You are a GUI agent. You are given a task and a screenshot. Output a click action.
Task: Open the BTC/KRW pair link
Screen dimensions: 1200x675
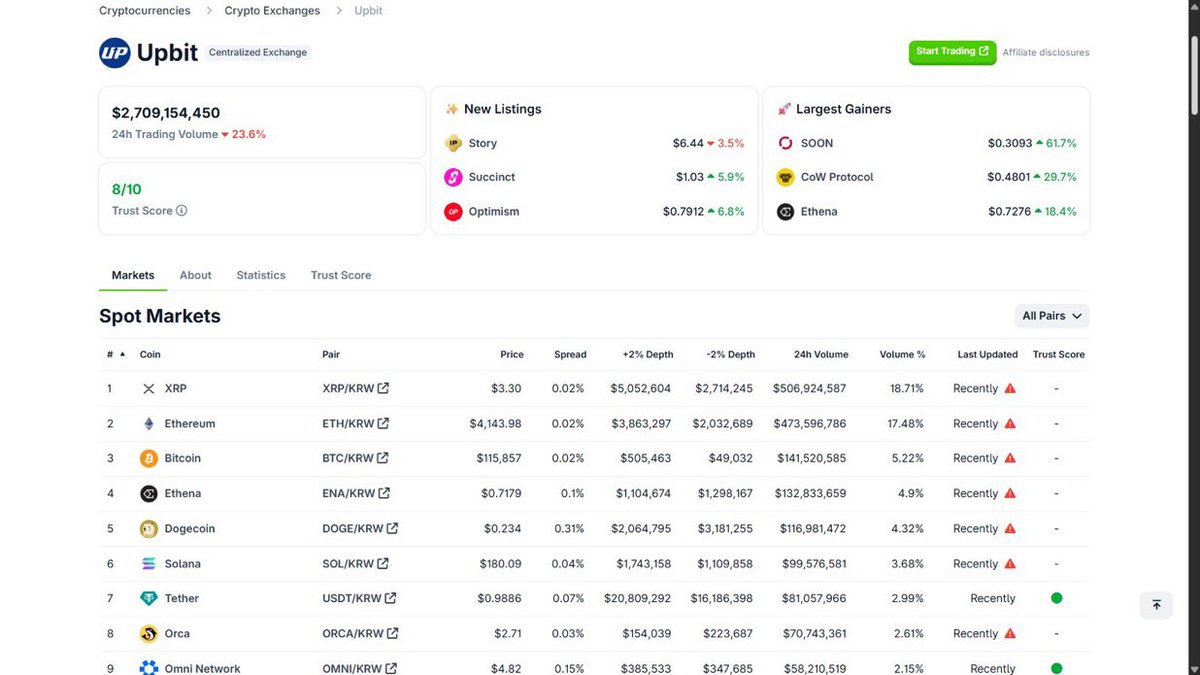click(x=355, y=458)
